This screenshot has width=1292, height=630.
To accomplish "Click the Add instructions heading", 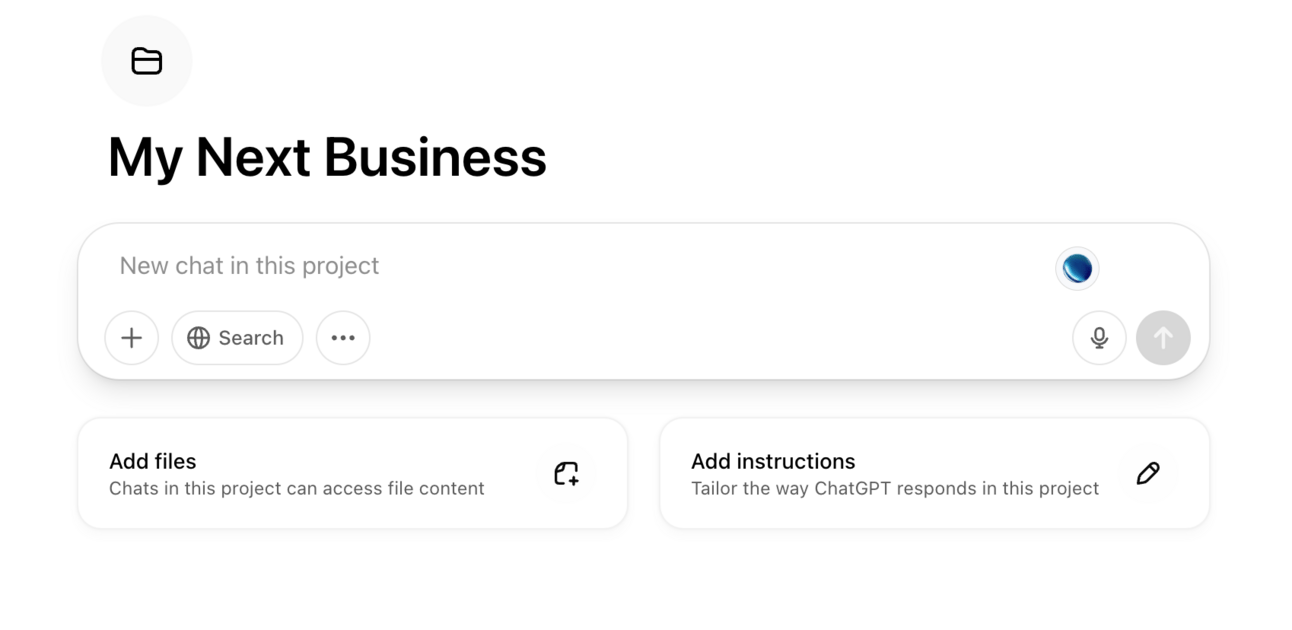I will pyautogui.click(x=773, y=461).
